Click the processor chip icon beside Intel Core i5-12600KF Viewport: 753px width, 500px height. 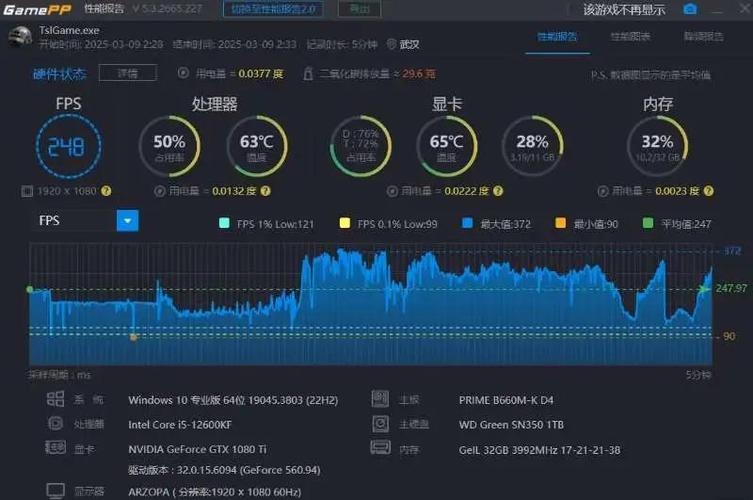point(55,424)
